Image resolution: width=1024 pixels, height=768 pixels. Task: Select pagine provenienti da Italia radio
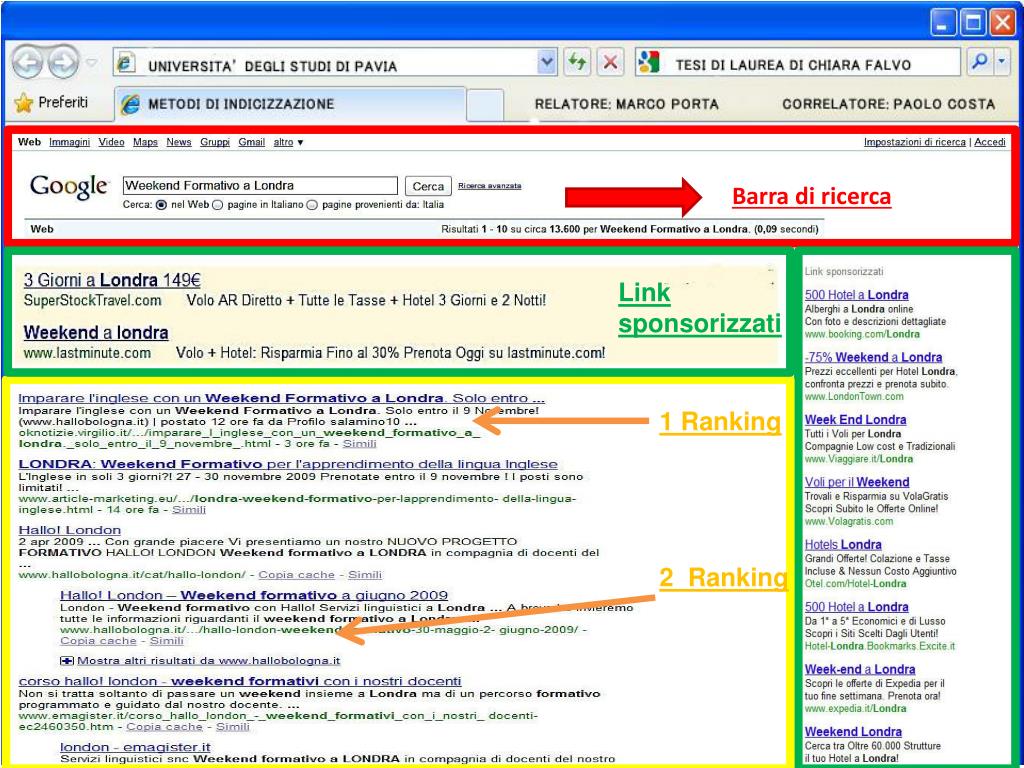(x=312, y=205)
